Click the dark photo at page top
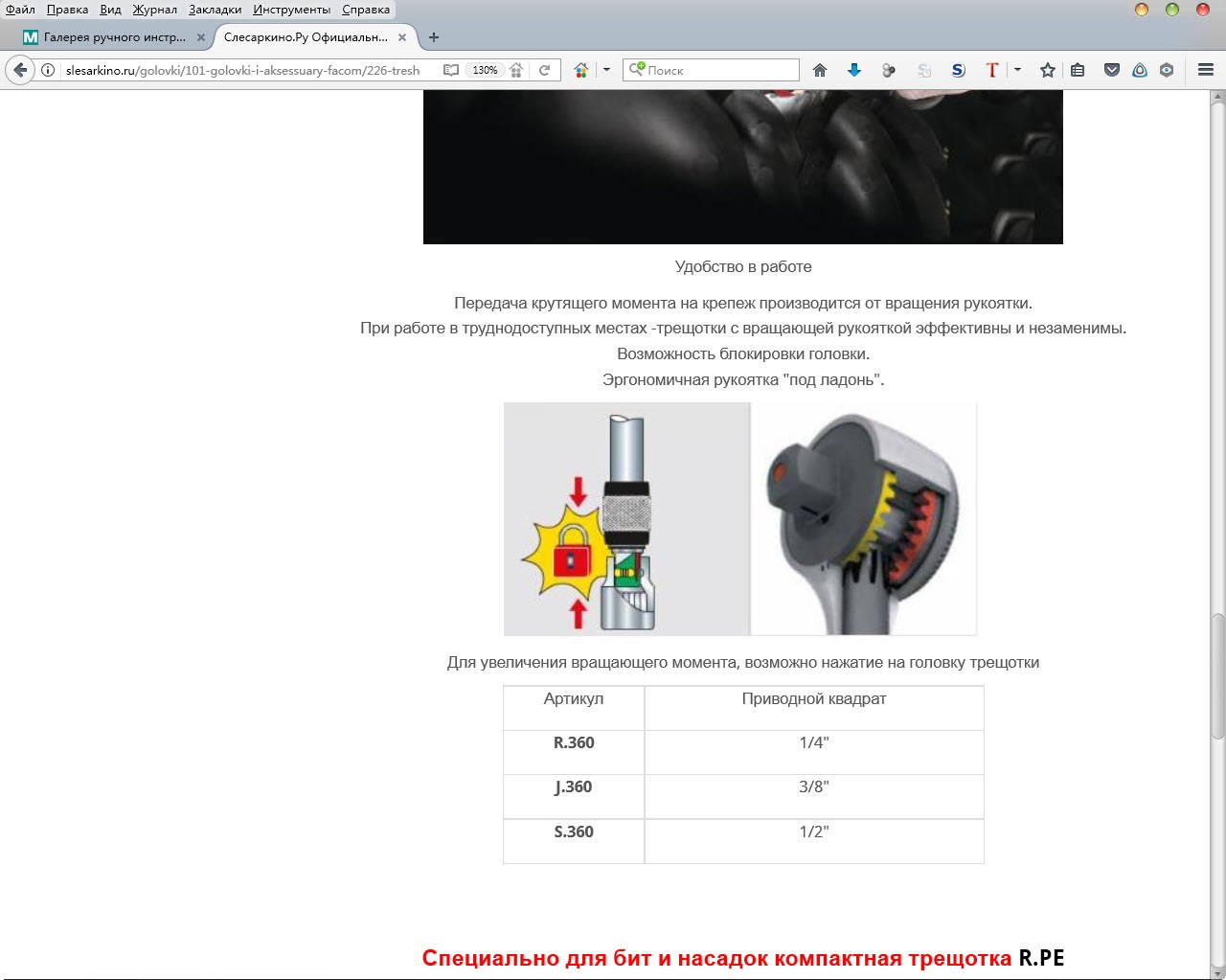 click(743, 167)
